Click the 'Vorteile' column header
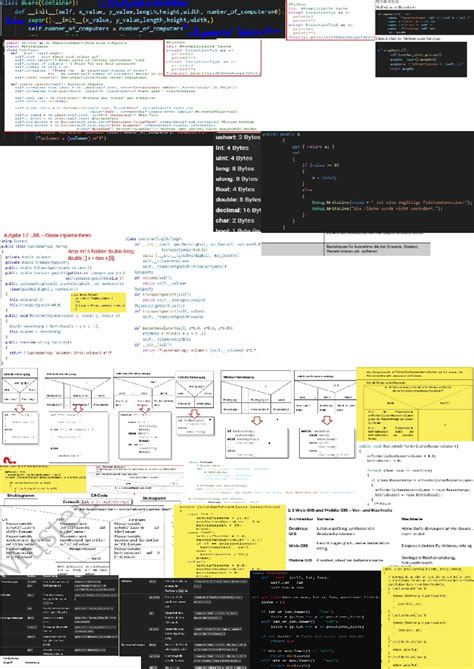474x669 pixels. pyautogui.click(x=325, y=519)
